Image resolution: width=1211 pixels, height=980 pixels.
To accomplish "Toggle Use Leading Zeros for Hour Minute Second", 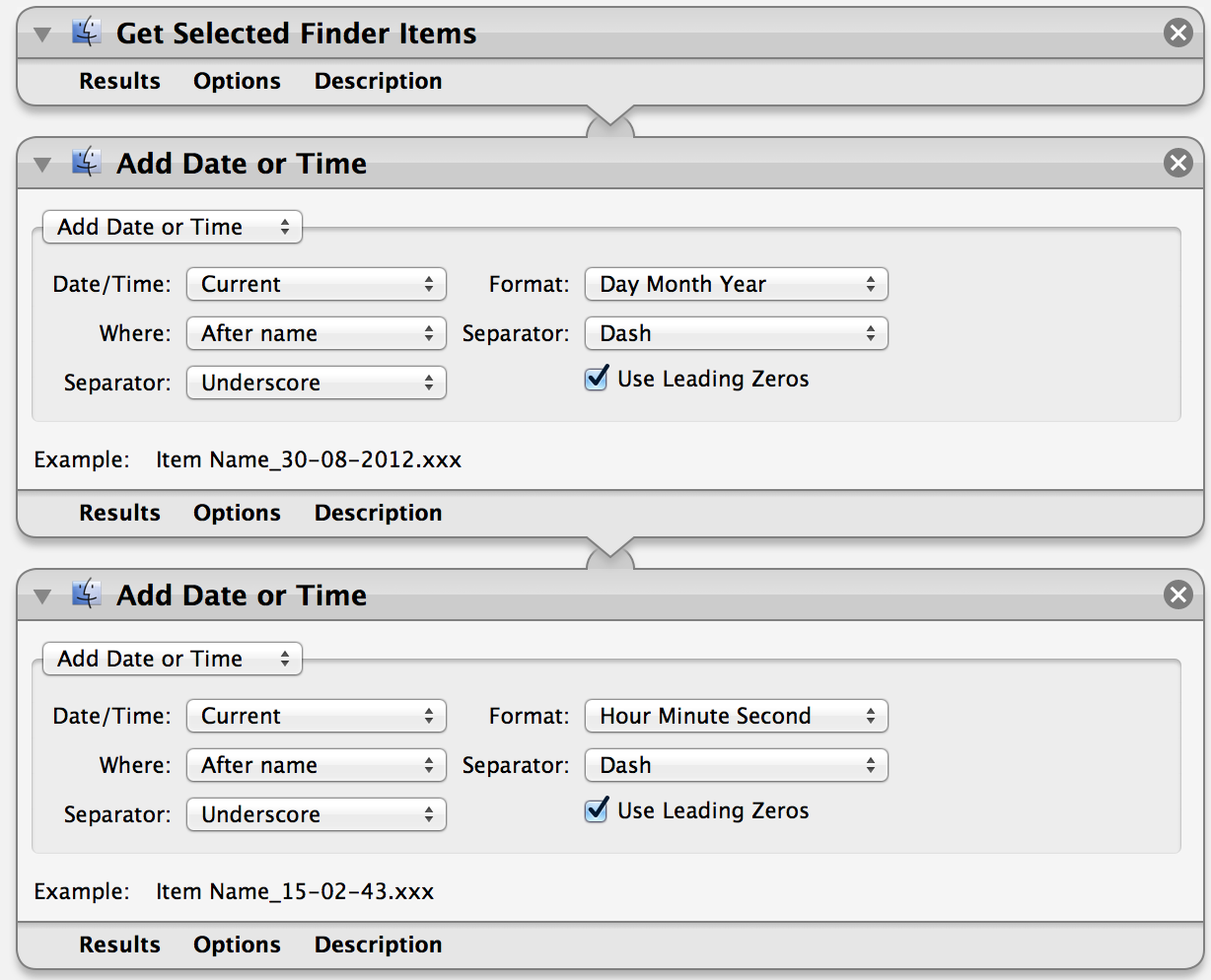I will 597,810.
